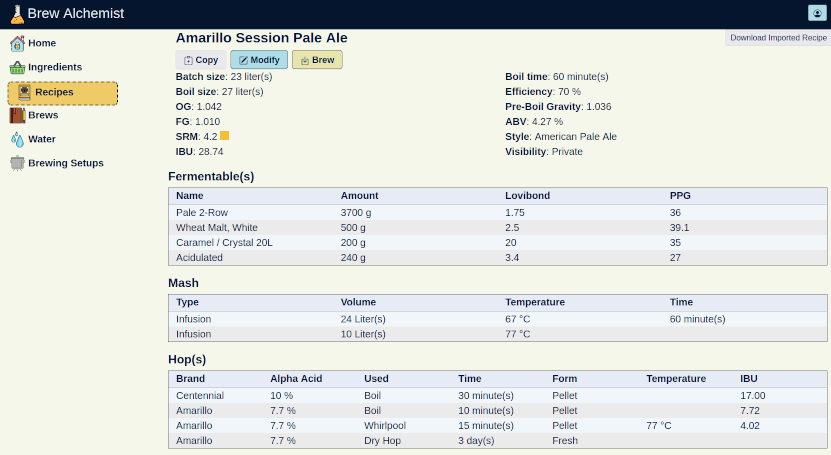Open the user account icon
This screenshot has width=831, height=455.
817,13
